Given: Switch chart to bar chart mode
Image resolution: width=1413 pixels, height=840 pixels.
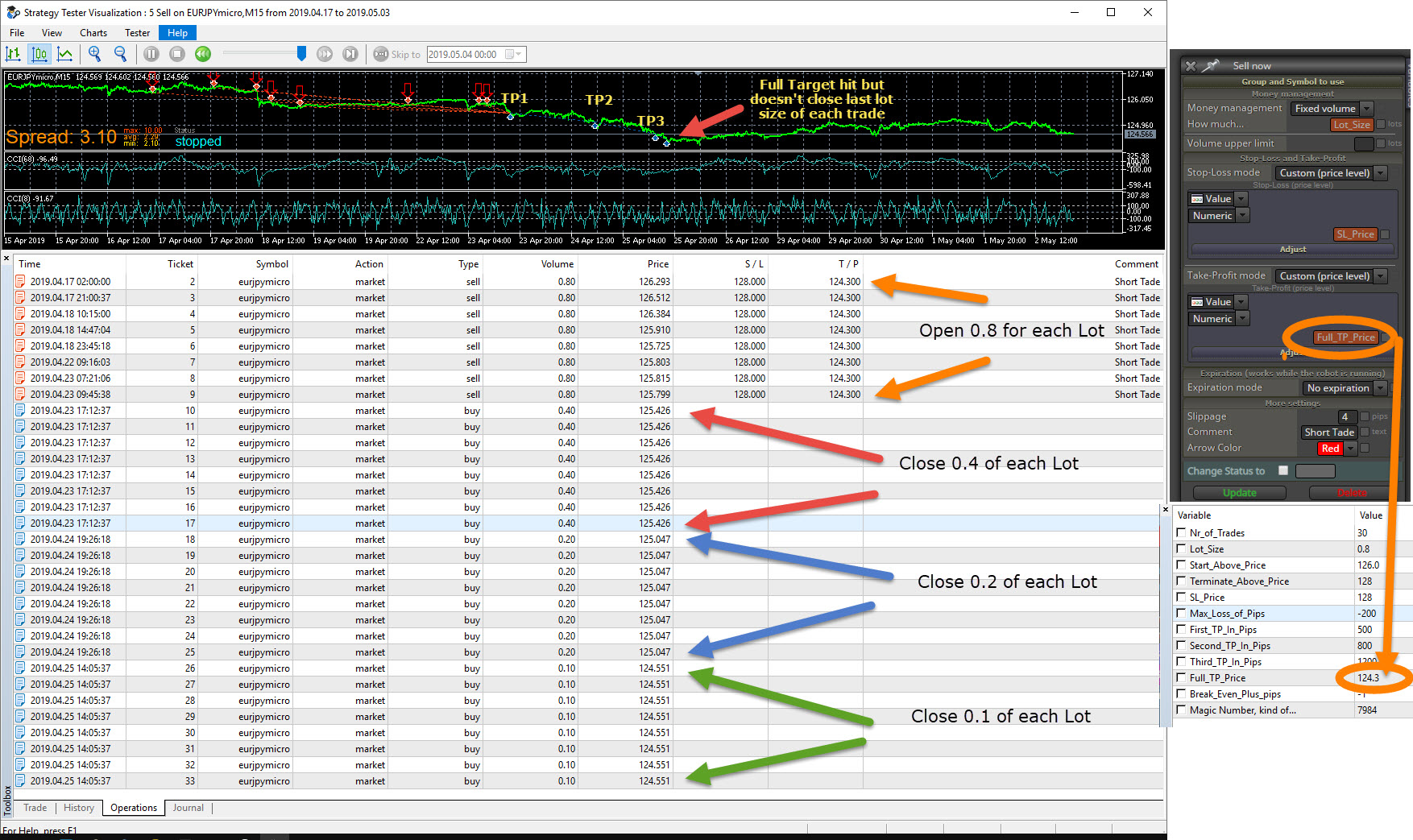Looking at the screenshot, I should click(x=14, y=54).
